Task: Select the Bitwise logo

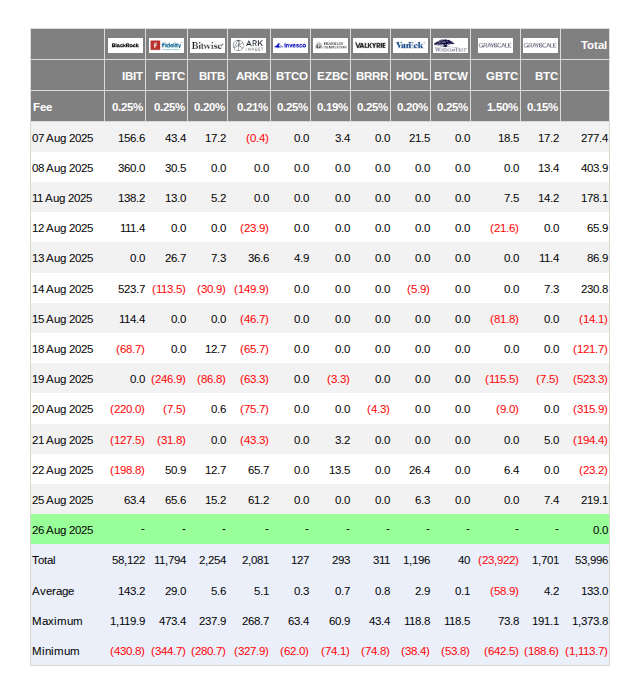Action: tap(208, 45)
